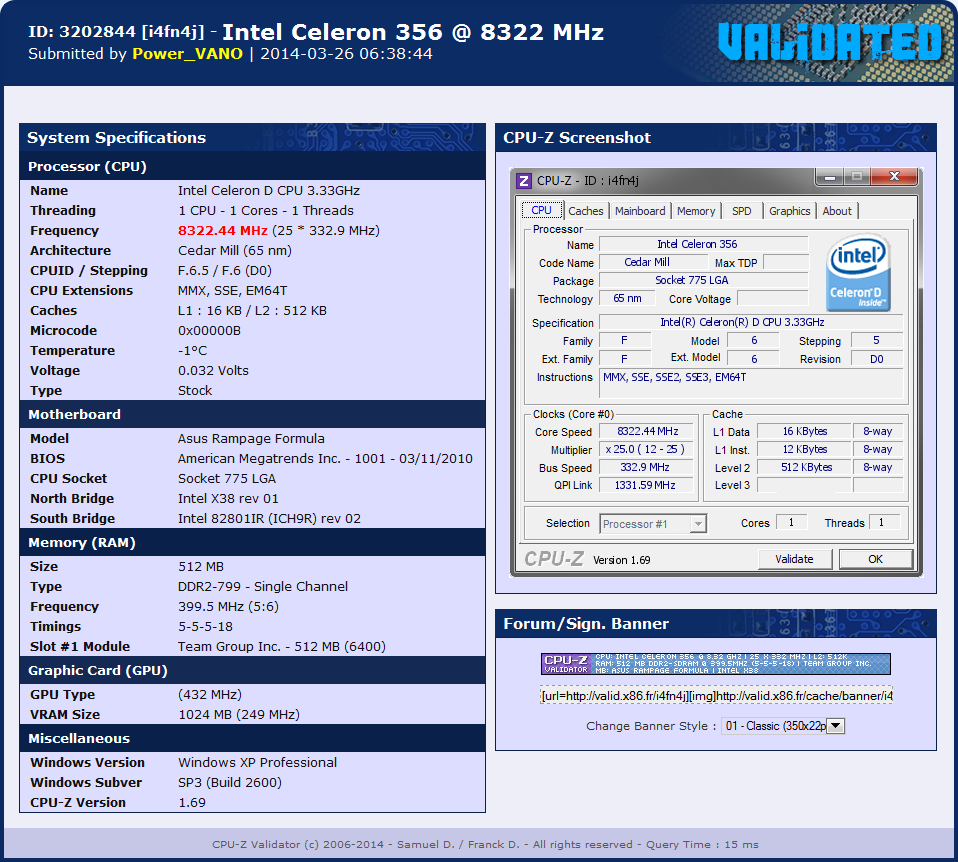958x862 pixels.
Task: Click the Cores count field
Action: tap(791, 522)
